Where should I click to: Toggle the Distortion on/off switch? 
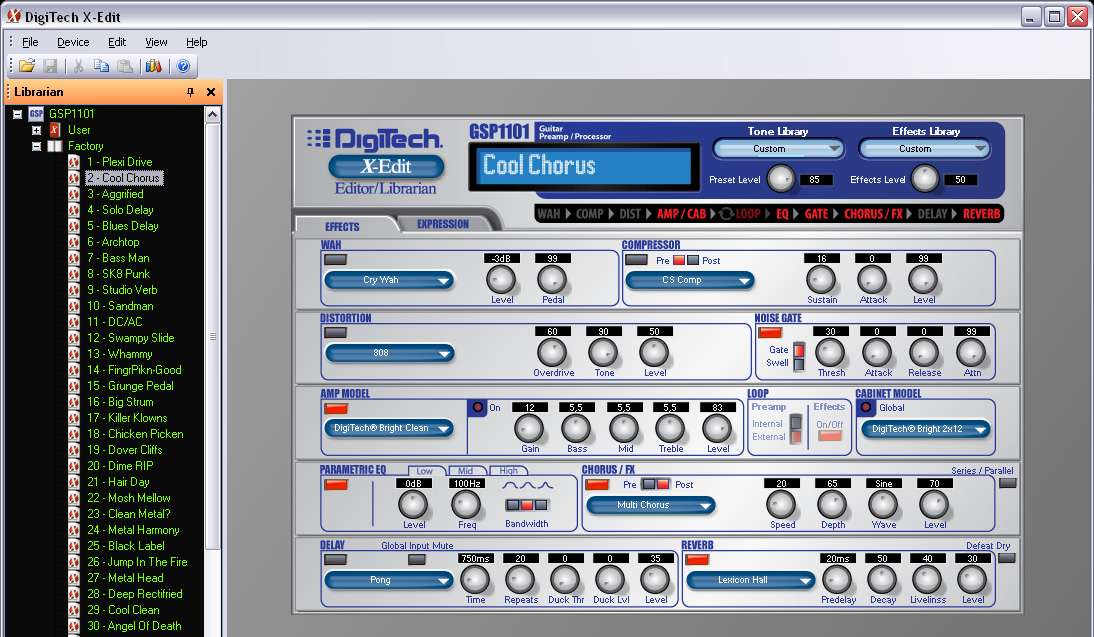(x=336, y=333)
